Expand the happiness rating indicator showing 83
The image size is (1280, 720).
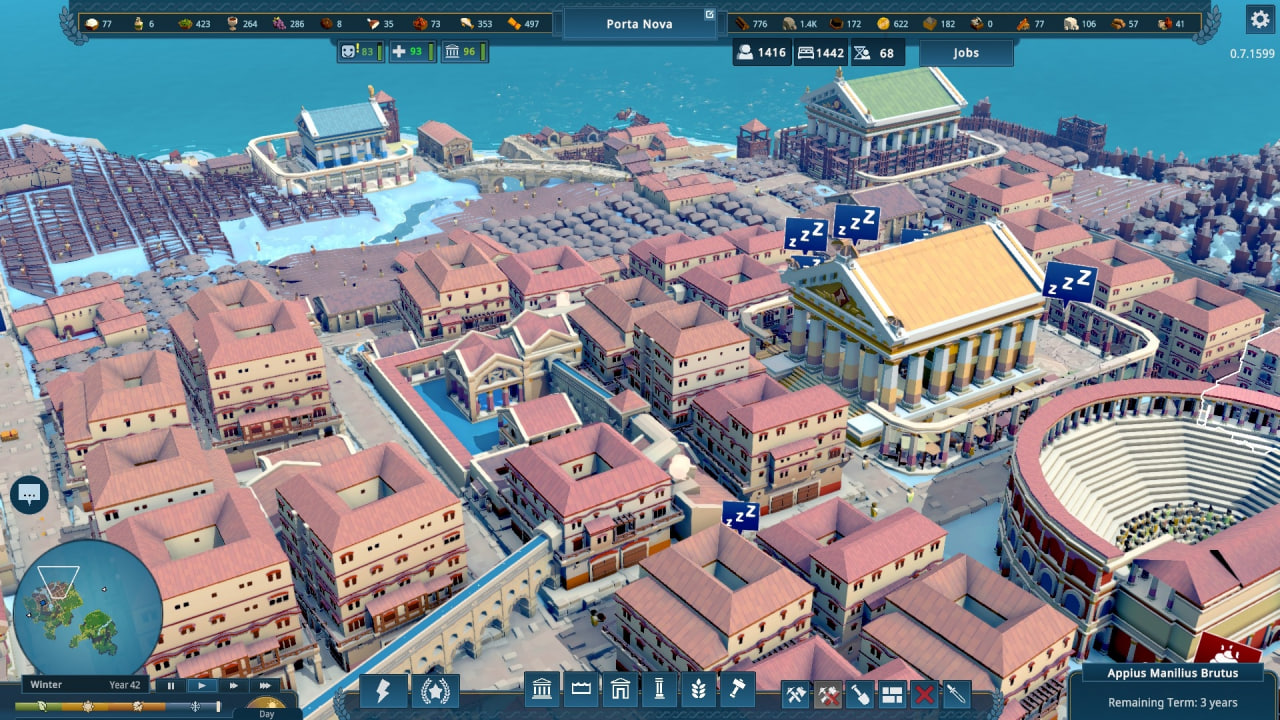[360, 52]
